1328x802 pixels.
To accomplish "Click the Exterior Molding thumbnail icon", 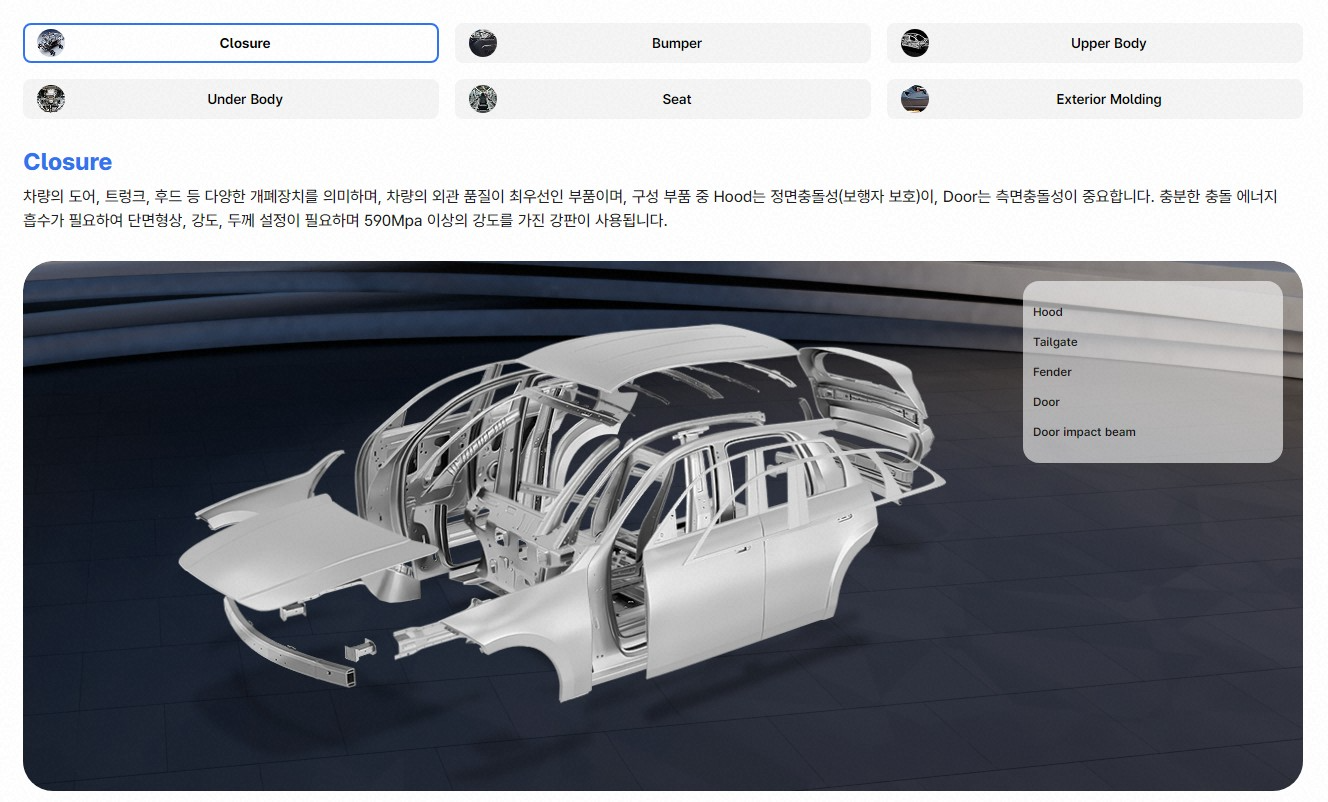I will pos(914,99).
